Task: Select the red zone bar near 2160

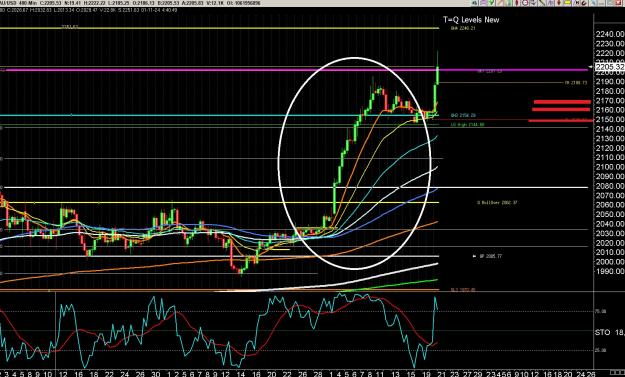Action: tap(561, 109)
